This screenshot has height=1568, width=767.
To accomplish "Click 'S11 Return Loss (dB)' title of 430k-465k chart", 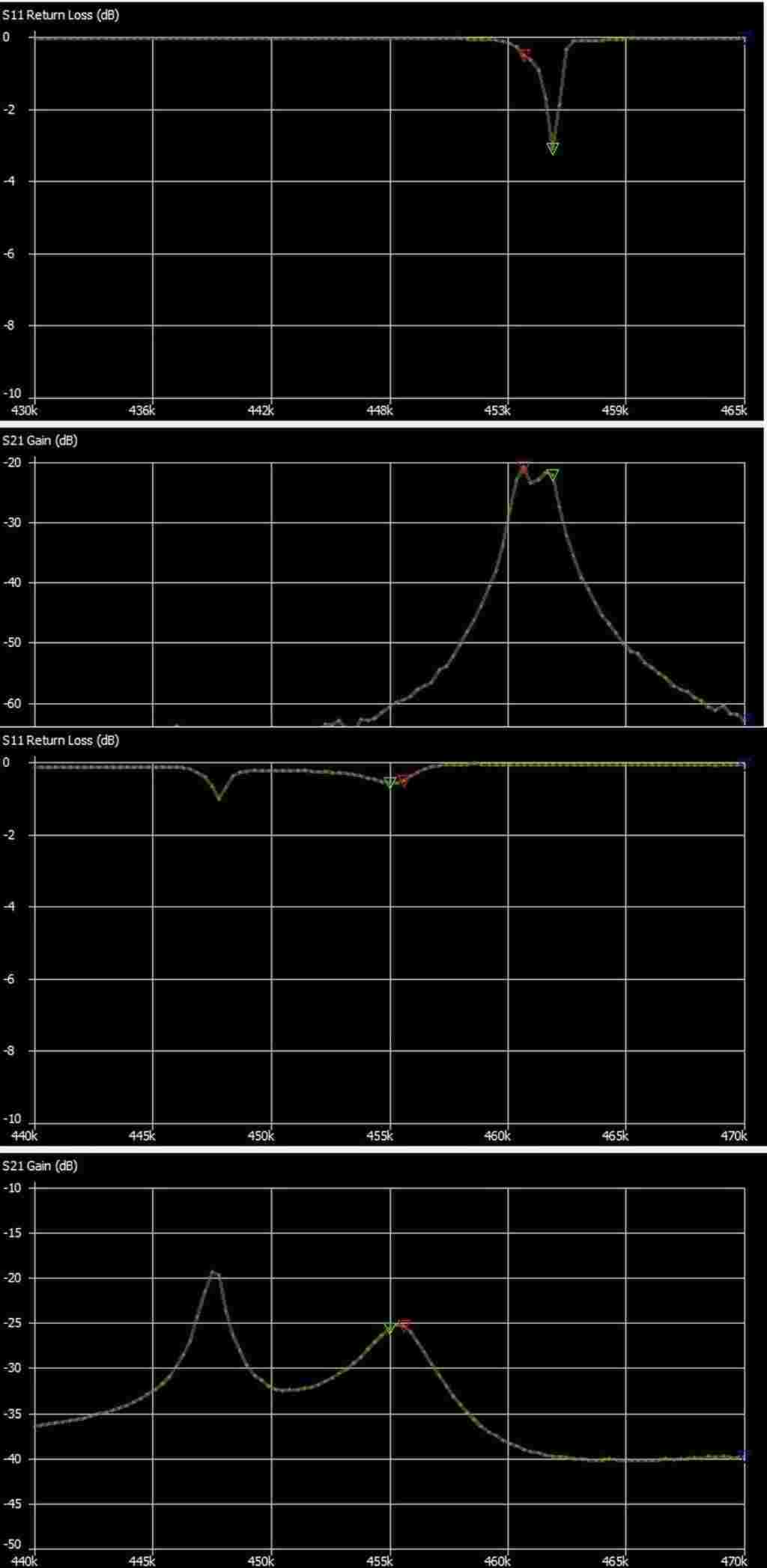I will click(61, 15).
